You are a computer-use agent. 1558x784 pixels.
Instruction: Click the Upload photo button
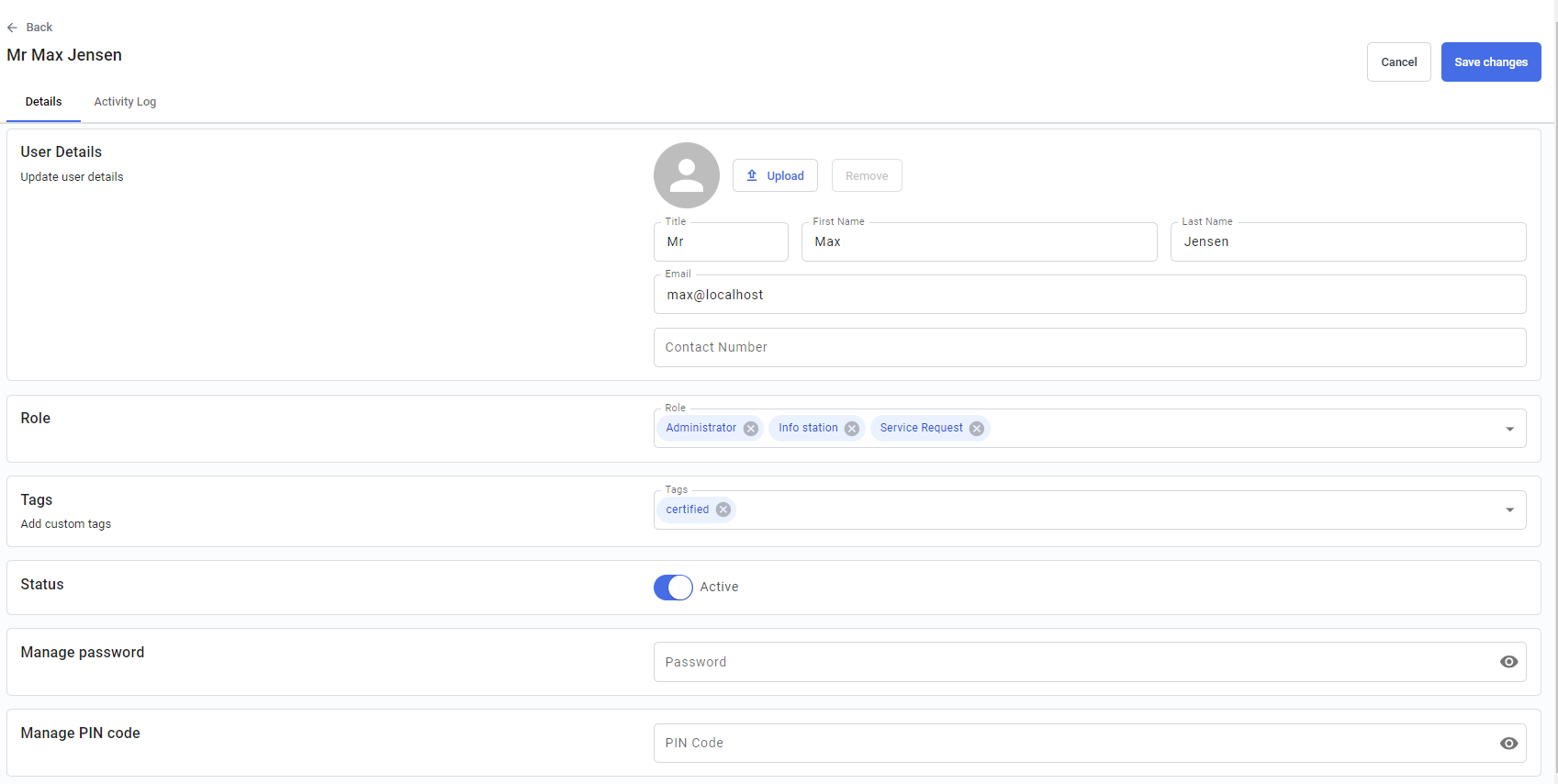pyautogui.click(x=775, y=175)
